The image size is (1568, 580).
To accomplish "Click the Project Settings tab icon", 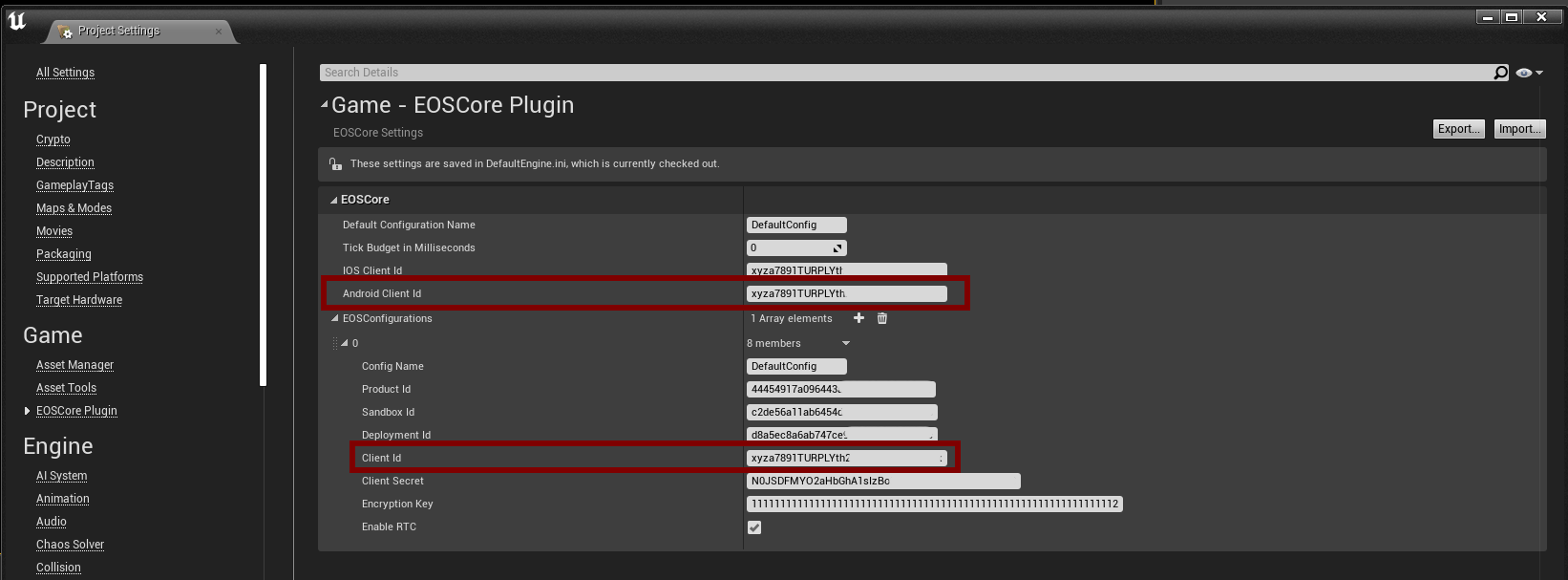I will tap(65, 32).
